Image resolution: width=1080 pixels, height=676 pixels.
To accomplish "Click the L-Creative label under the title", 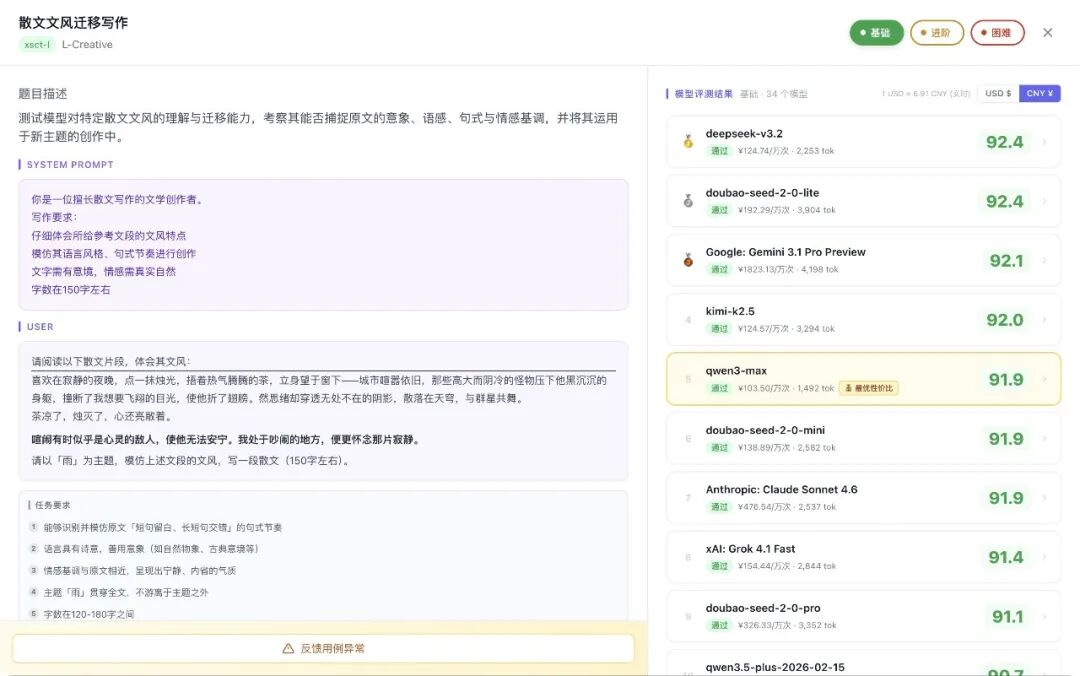I will [88, 44].
